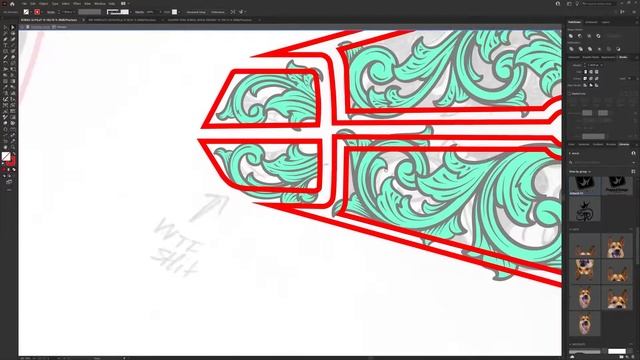
Task: Open Edit Toolbar three-dots button
Action: point(9,190)
